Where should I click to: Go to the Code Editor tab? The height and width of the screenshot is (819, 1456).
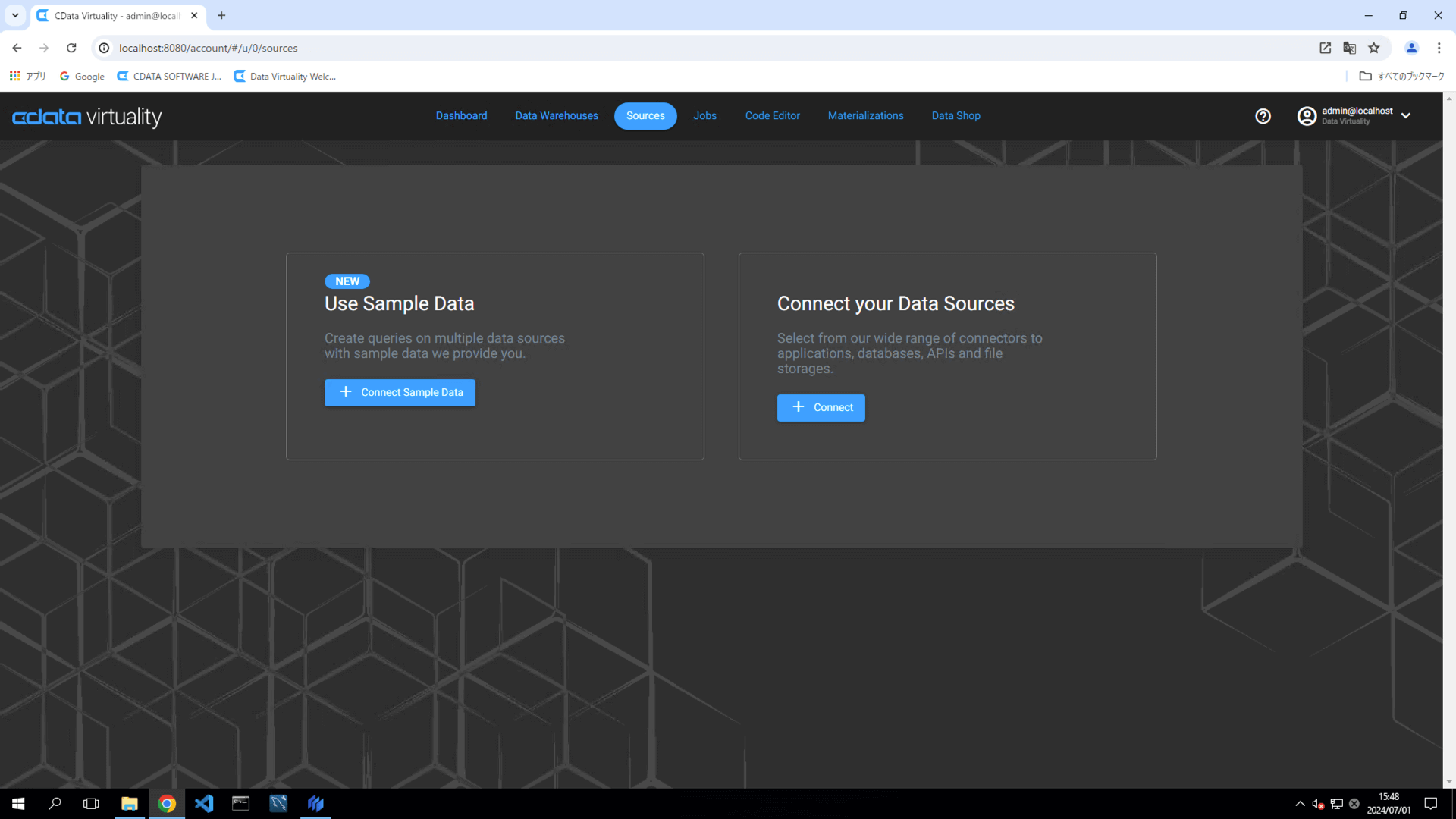tap(772, 116)
